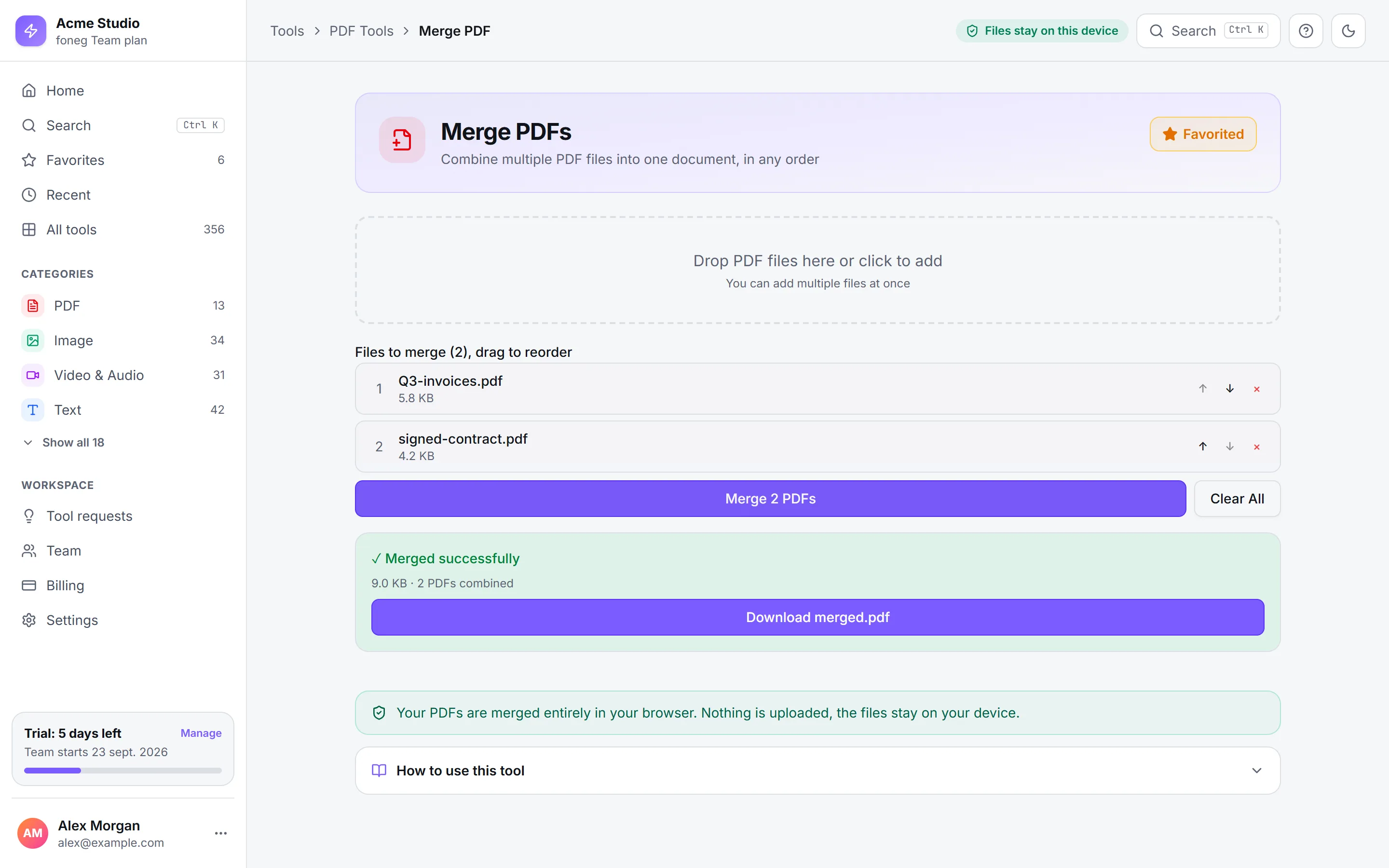Viewport: 1389px width, 868px height.
Task: Move Q3-invoices.pdf up with arrow
Action: tap(1203, 389)
